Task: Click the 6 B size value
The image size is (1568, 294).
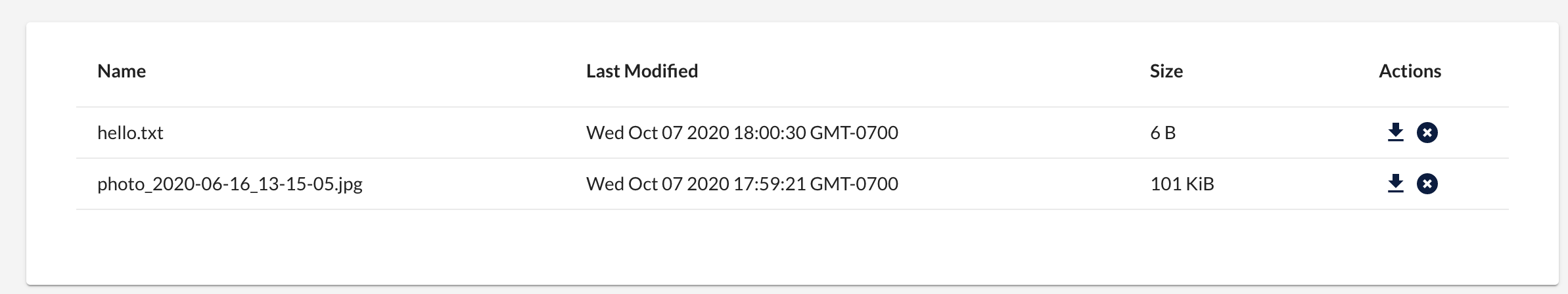Action: point(1163,133)
